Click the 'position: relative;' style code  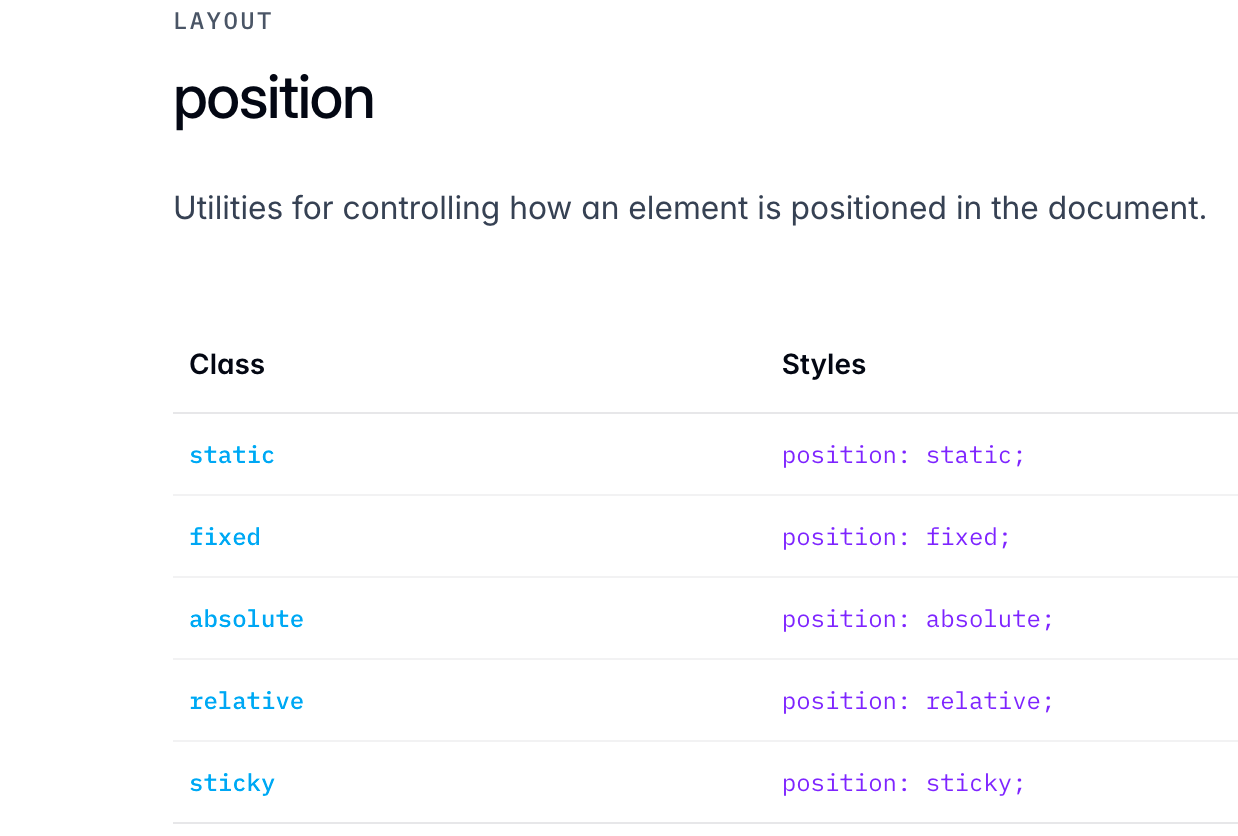[917, 701]
